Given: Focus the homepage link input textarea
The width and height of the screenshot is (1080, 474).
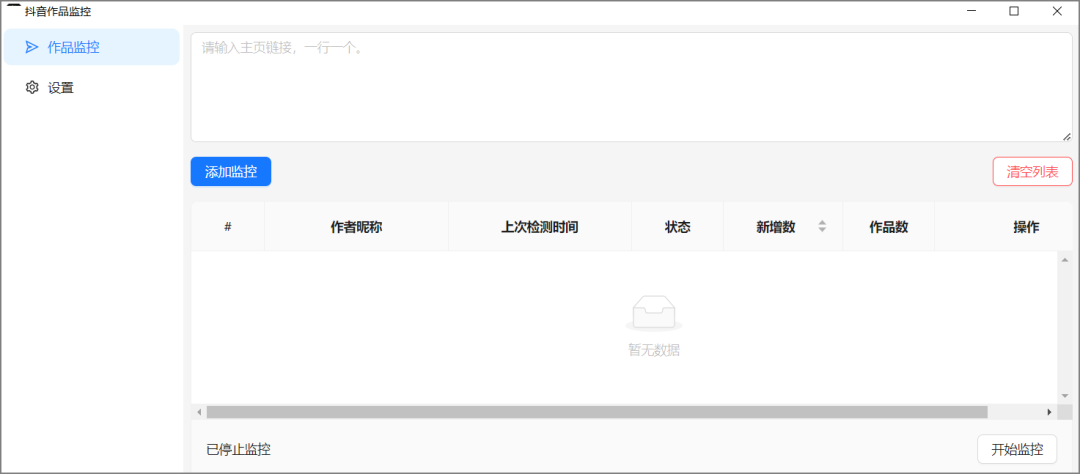Looking at the screenshot, I should click(x=630, y=87).
